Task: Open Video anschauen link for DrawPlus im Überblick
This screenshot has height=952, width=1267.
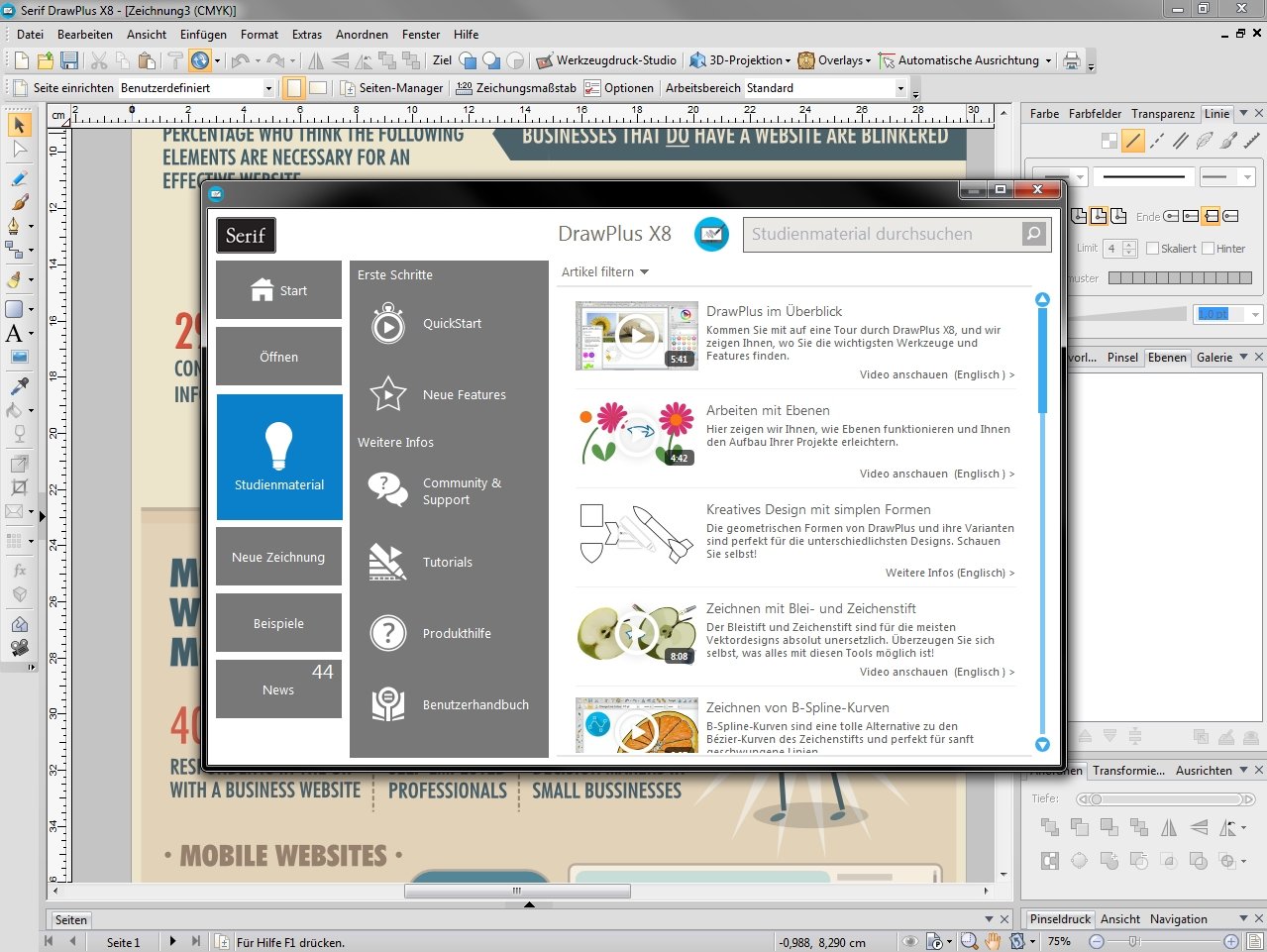Action: 937,374
